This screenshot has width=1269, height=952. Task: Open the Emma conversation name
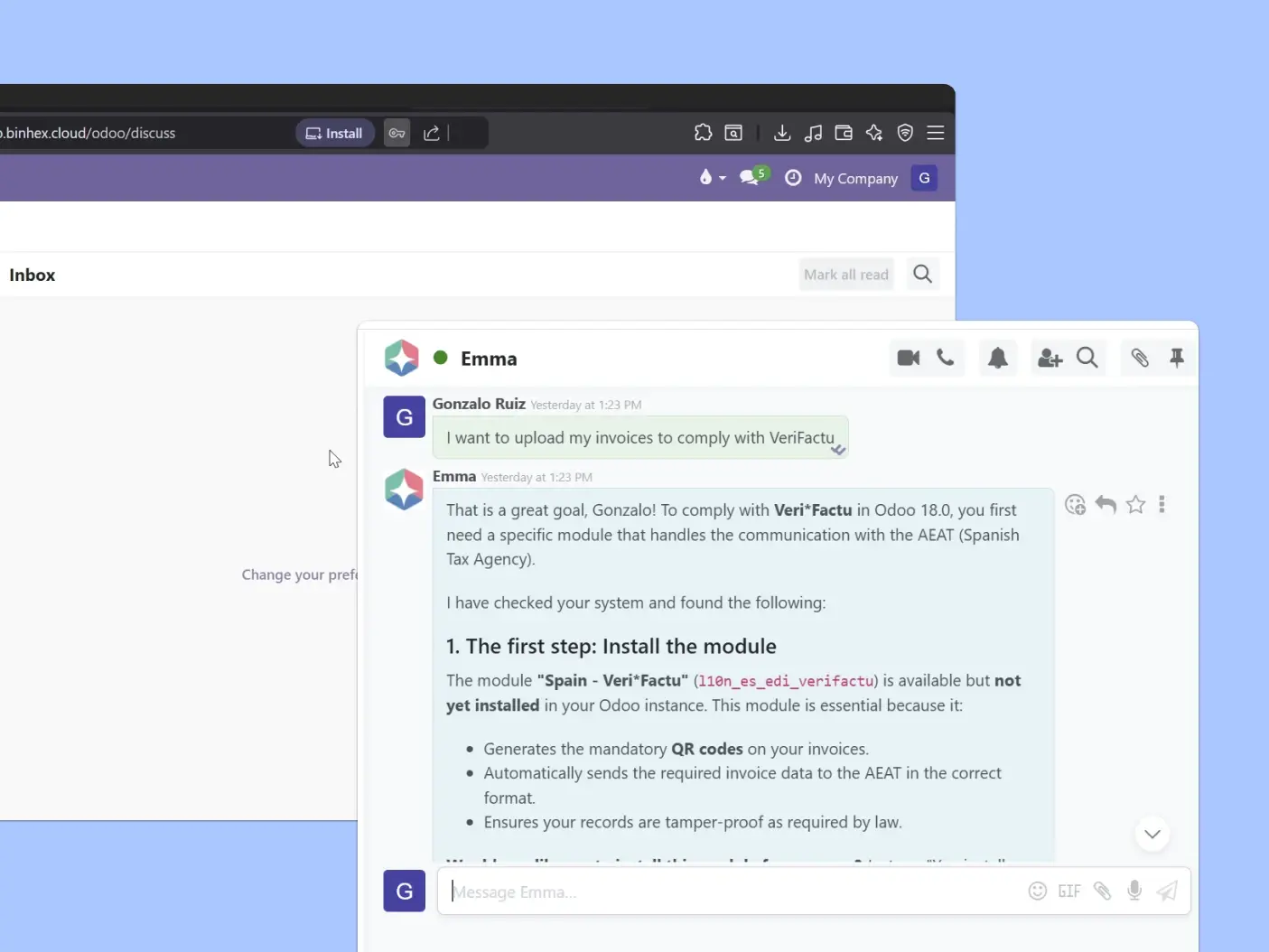point(489,359)
